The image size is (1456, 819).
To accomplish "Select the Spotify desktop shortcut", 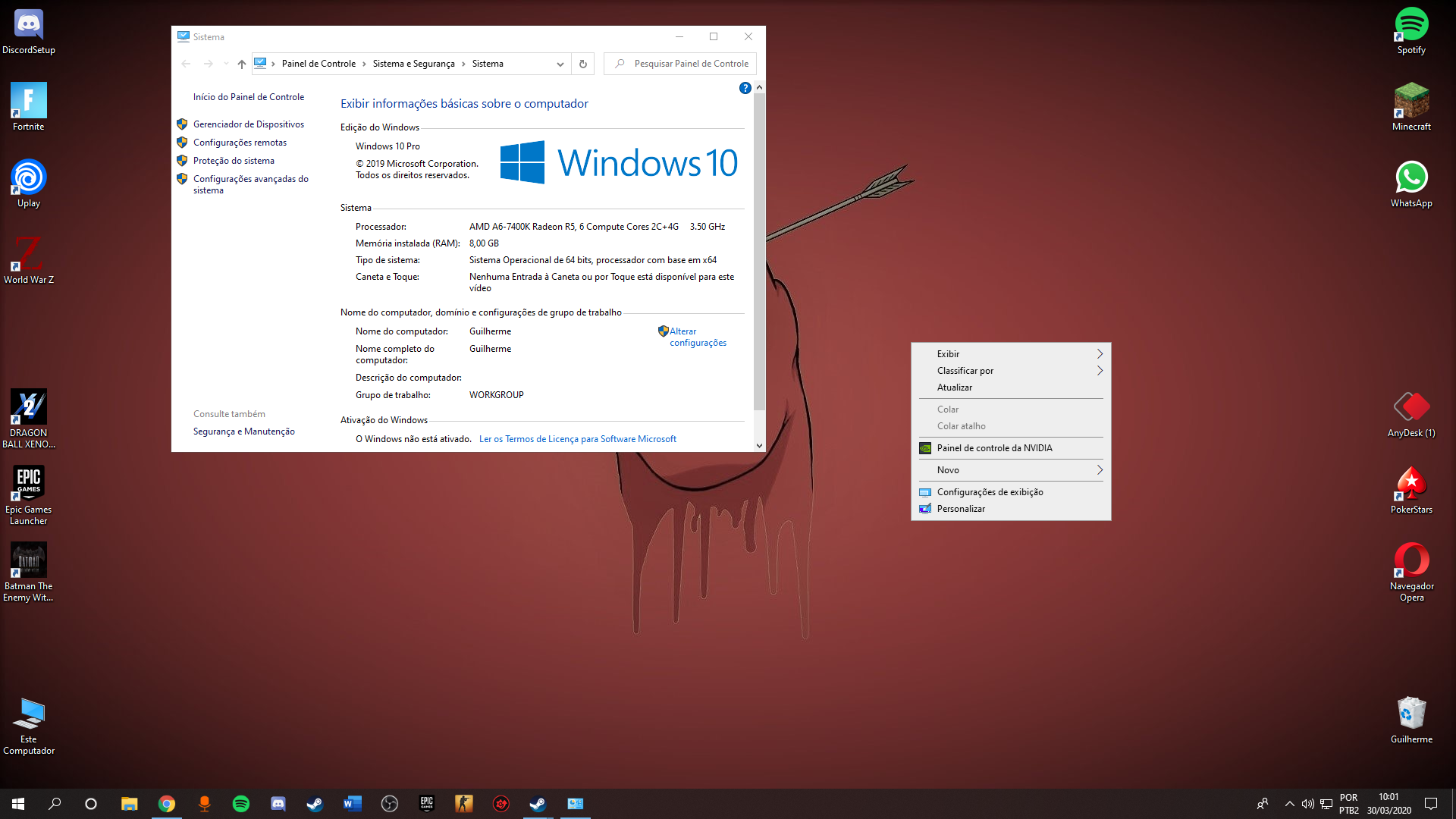I will 1411,32.
